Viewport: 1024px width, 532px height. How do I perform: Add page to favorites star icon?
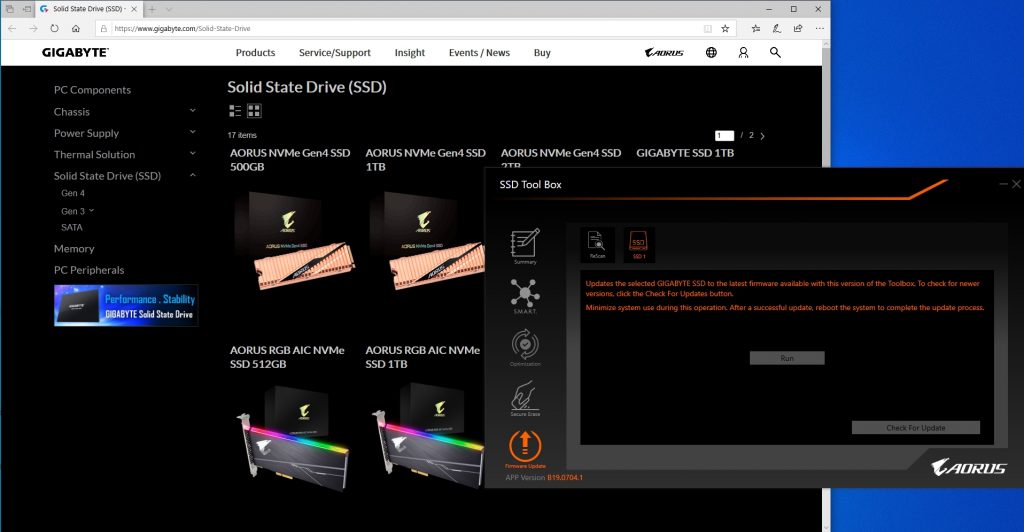(725, 29)
